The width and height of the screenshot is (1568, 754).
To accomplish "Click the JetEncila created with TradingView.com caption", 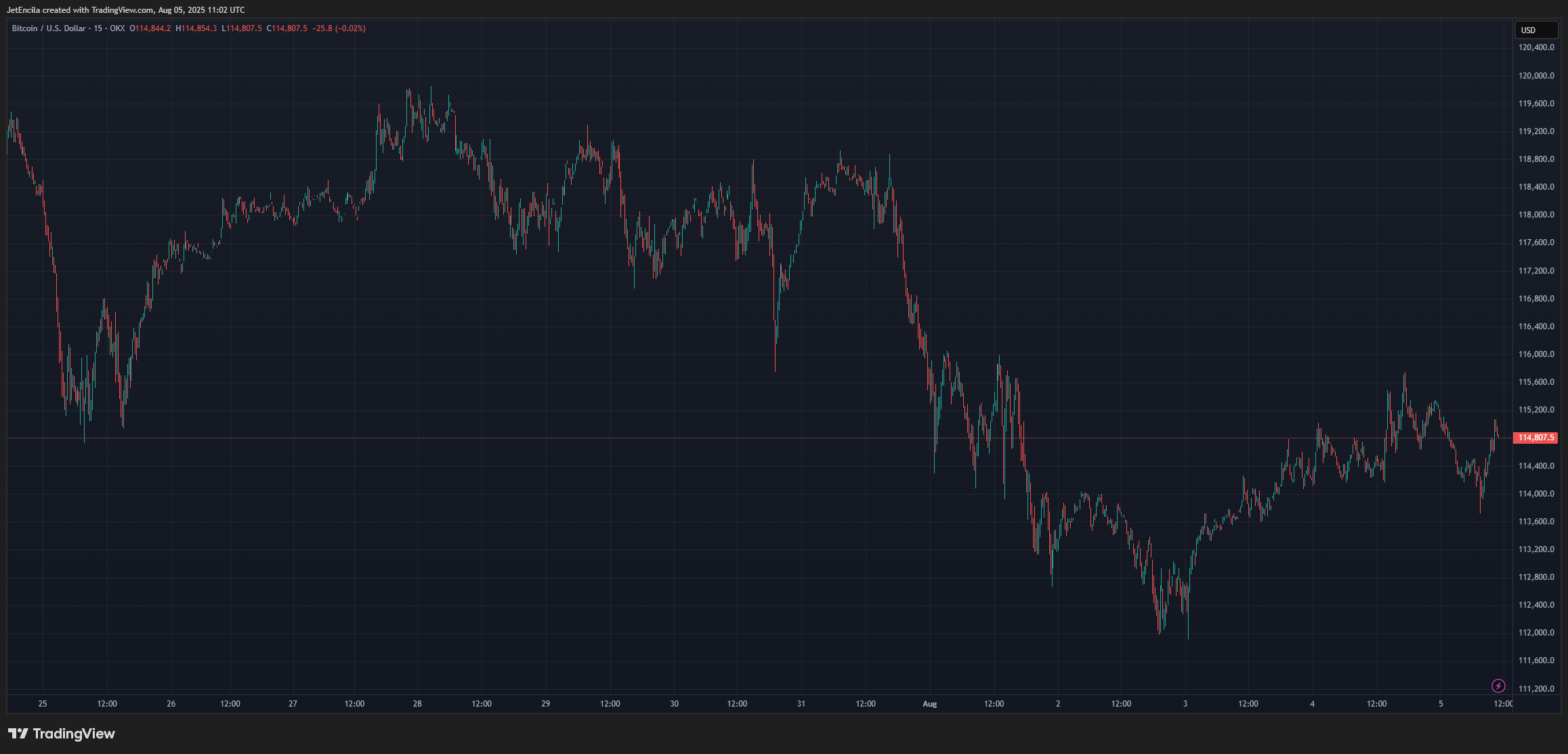I will 126,10.
